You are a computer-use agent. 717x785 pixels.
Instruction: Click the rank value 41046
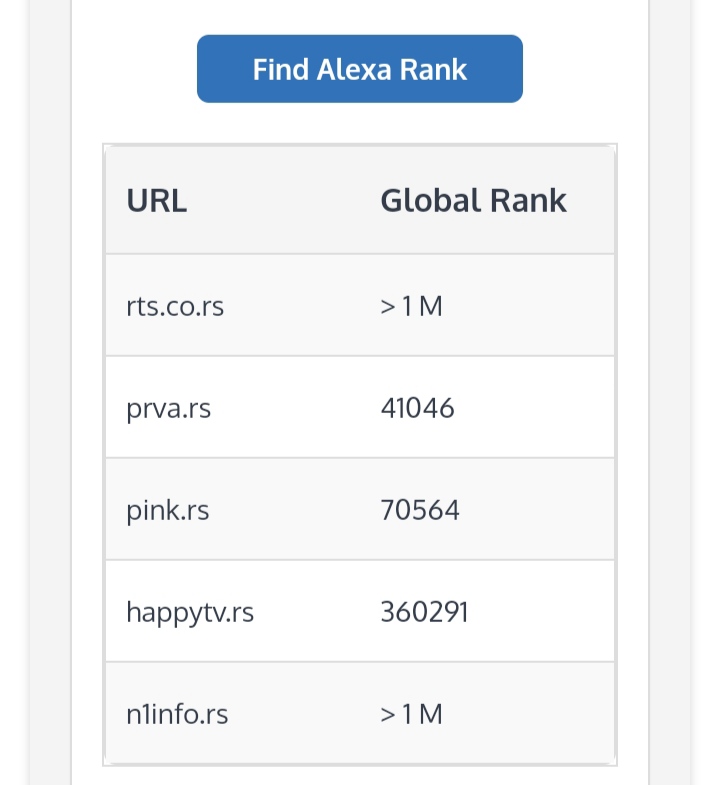[417, 408]
